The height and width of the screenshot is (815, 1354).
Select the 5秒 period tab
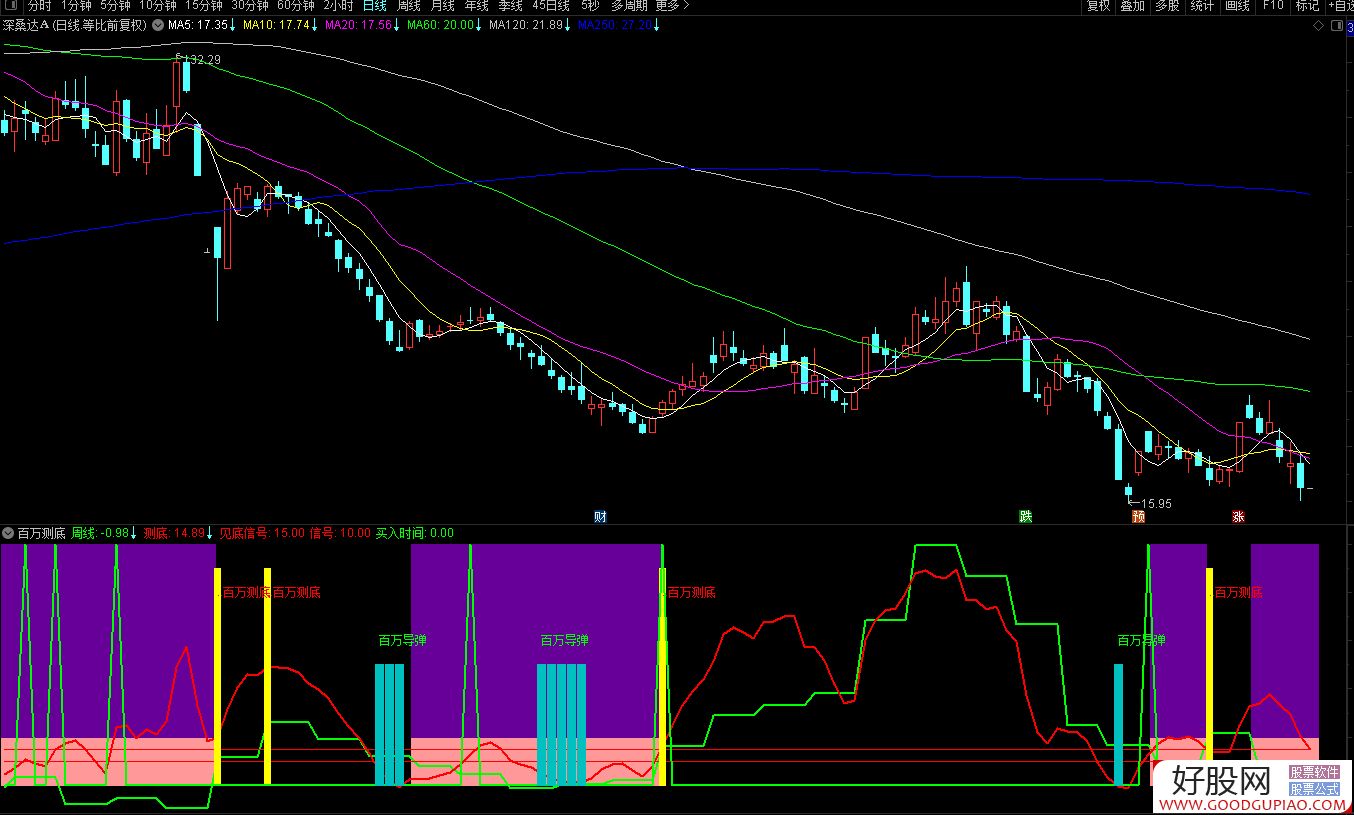(x=591, y=6)
